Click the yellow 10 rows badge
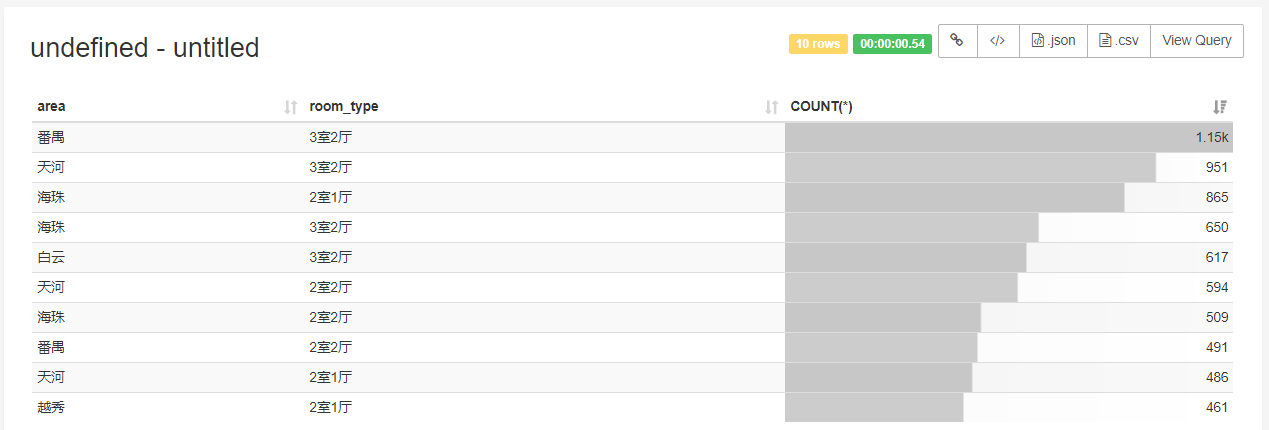 coord(818,44)
